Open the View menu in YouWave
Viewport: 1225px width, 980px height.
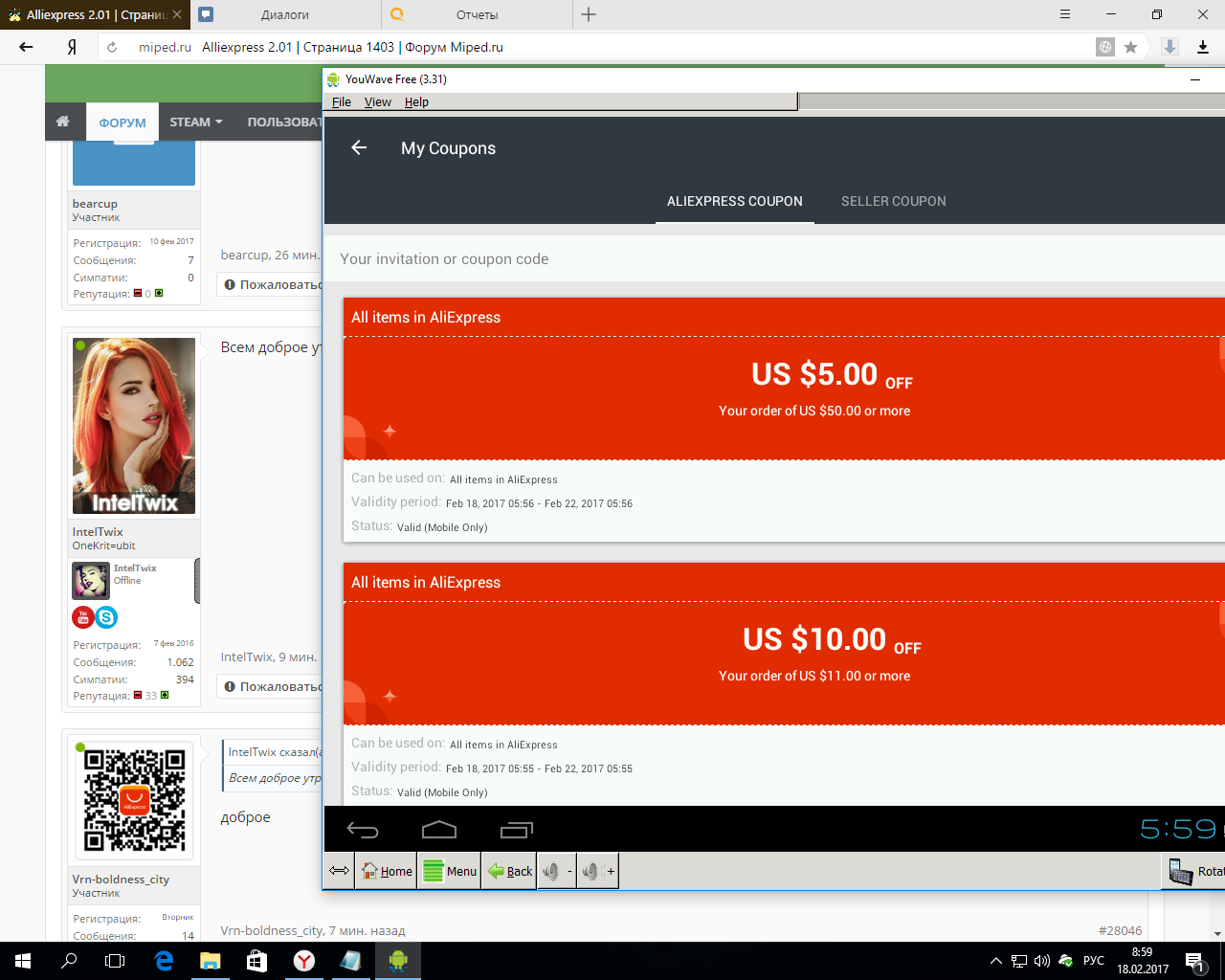[378, 102]
